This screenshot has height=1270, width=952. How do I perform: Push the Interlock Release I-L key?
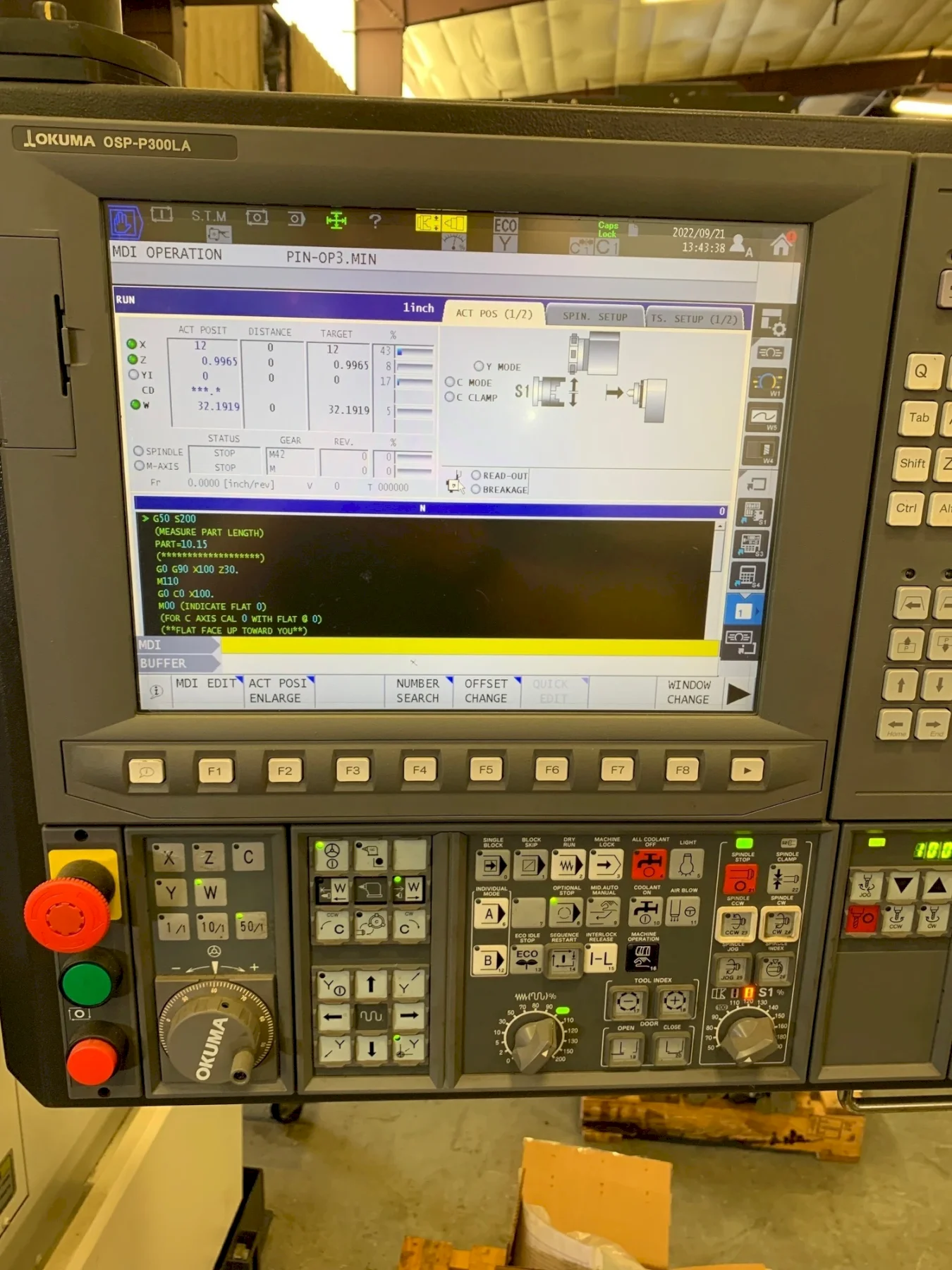tap(601, 959)
